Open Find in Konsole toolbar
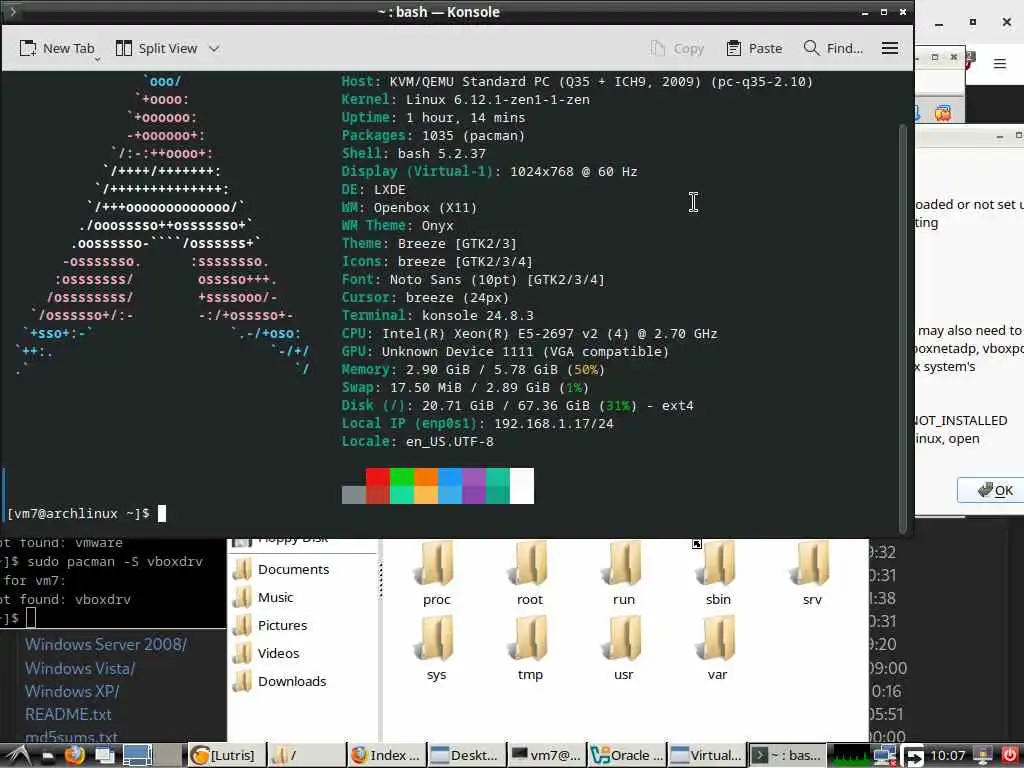This screenshot has width=1024, height=768. 833,48
